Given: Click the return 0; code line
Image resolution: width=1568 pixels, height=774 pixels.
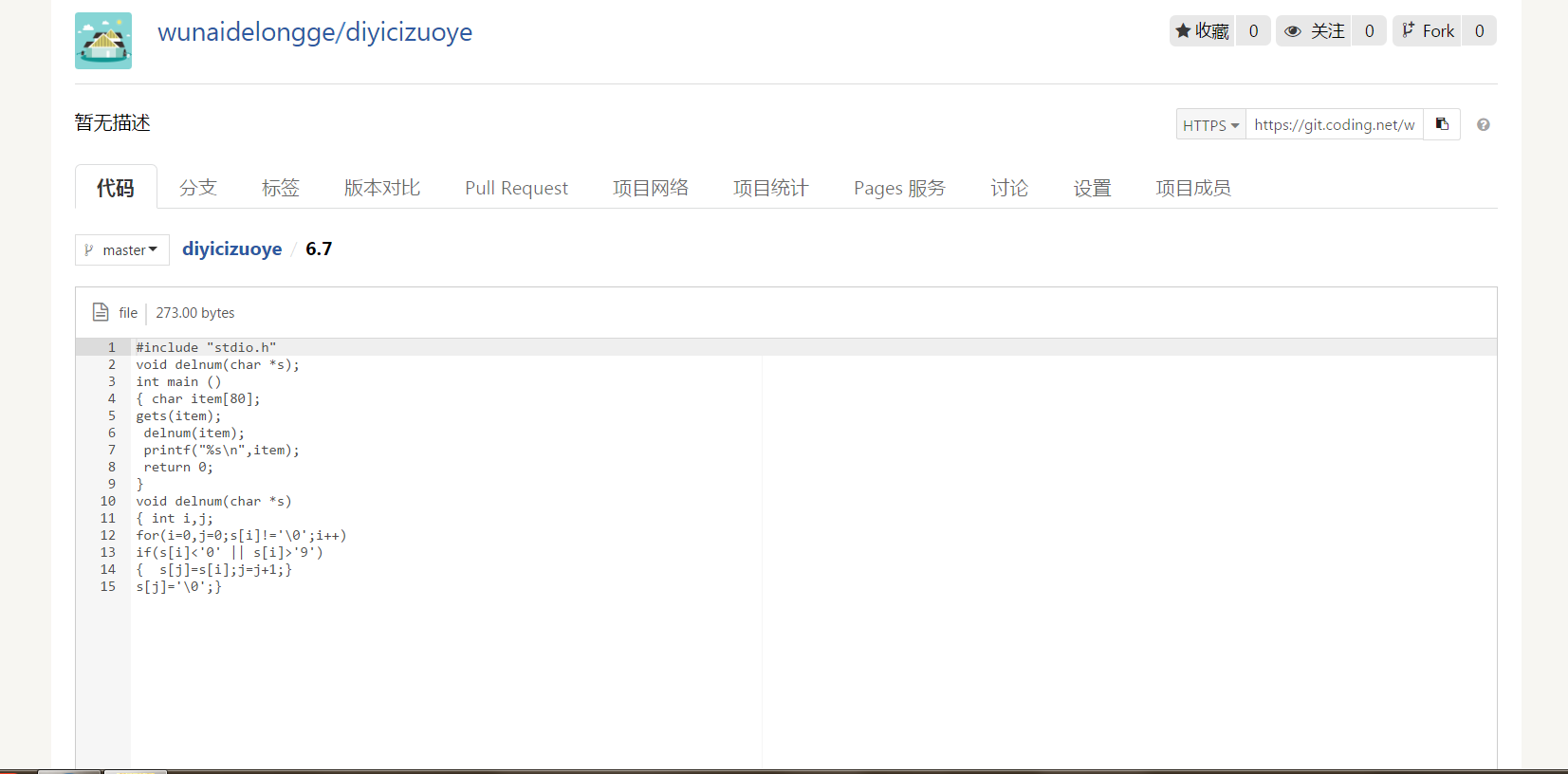Looking at the screenshot, I should click(178, 467).
